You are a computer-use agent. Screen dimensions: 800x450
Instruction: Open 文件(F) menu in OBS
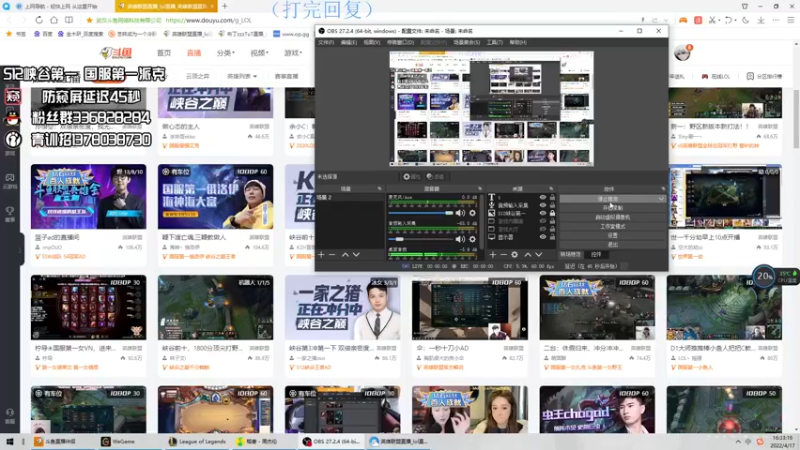point(326,42)
